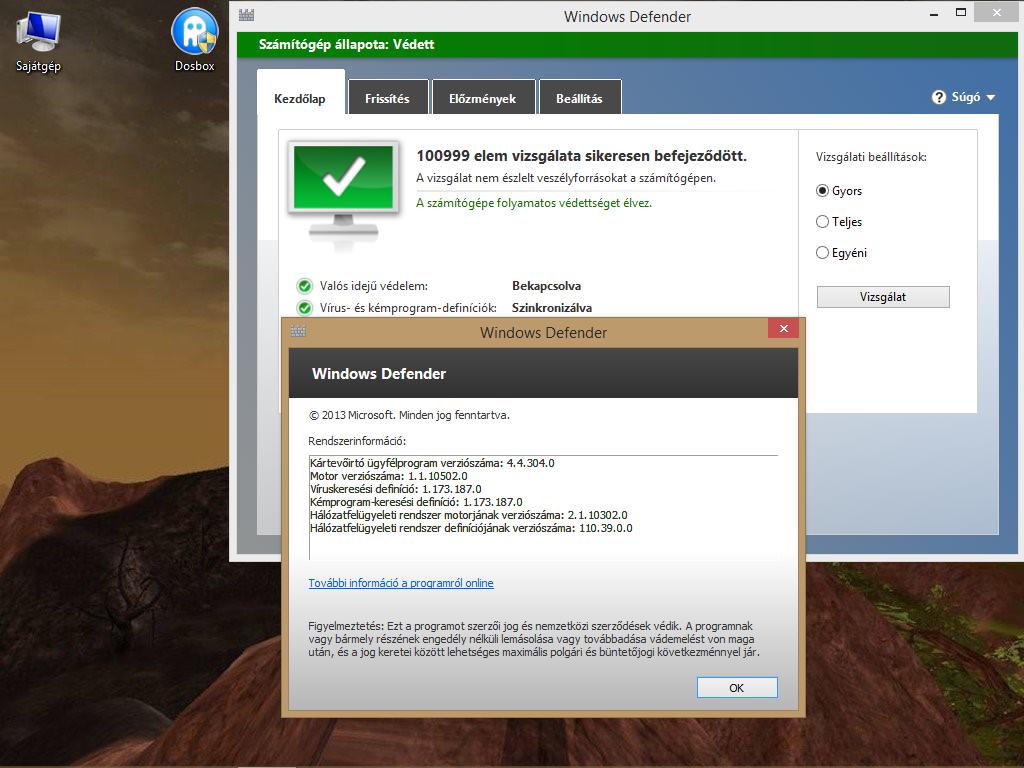Click the Súgó help question mark icon

pyautogui.click(x=938, y=97)
